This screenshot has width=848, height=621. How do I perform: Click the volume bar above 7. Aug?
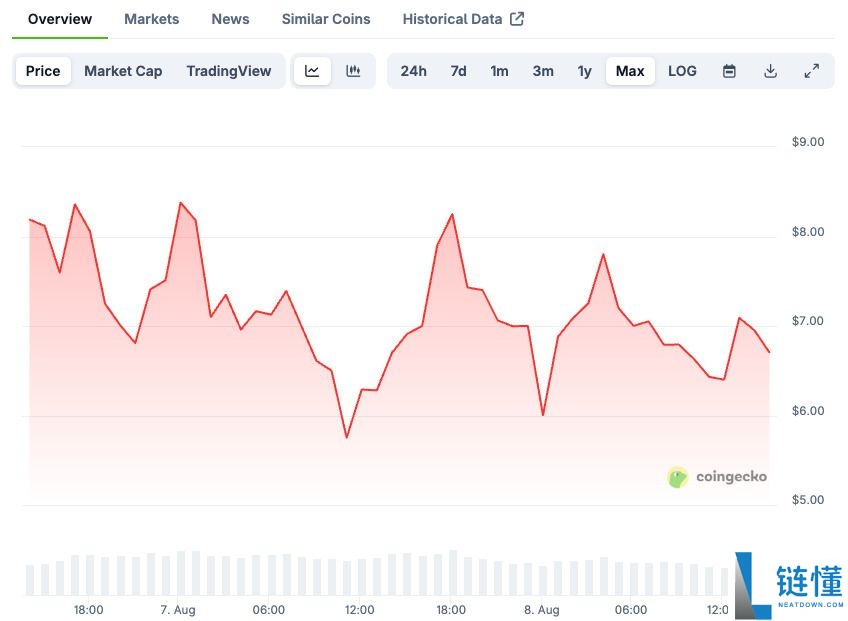181,573
